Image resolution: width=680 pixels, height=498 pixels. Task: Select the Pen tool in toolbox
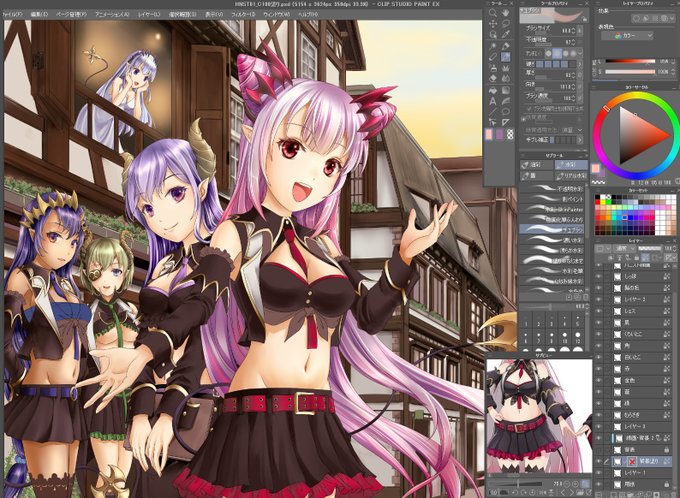[505, 46]
